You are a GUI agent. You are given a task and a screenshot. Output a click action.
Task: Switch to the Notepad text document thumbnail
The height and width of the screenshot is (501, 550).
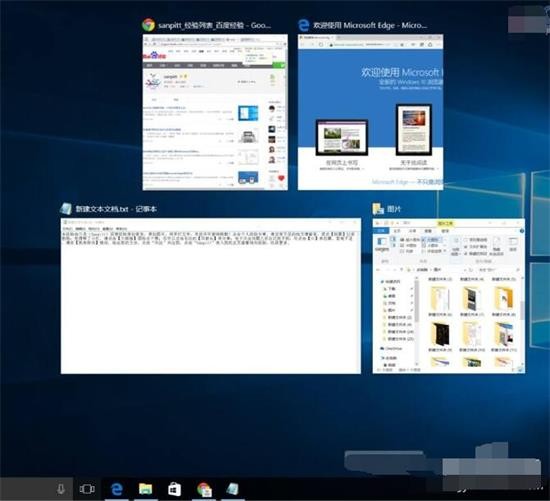[x=210, y=296]
